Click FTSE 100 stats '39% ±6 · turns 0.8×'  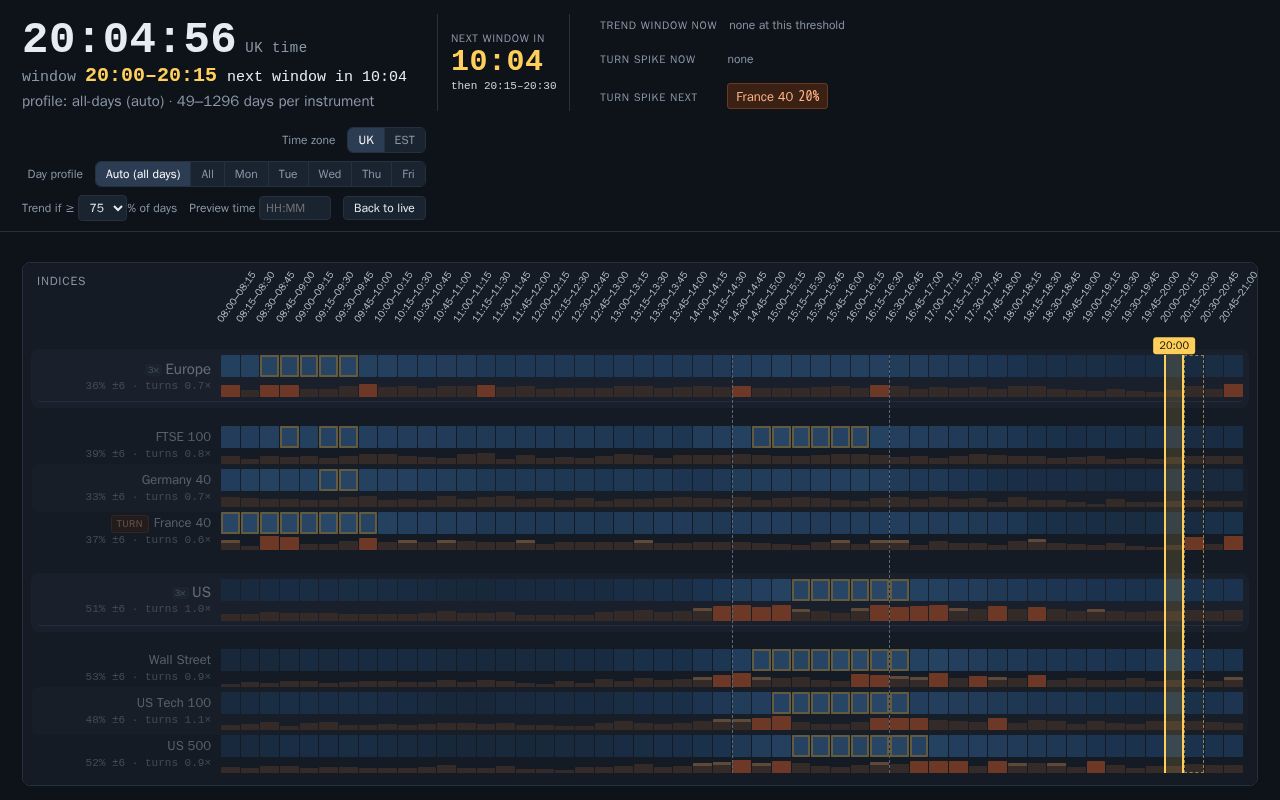click(148, 454)
